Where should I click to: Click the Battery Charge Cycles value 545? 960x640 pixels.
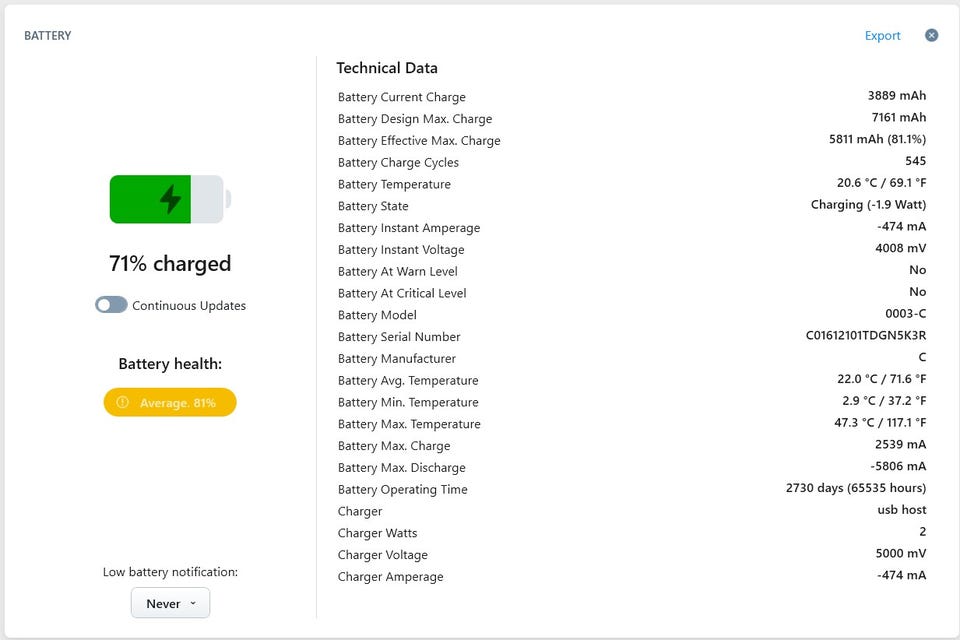(x=915, y=161)
